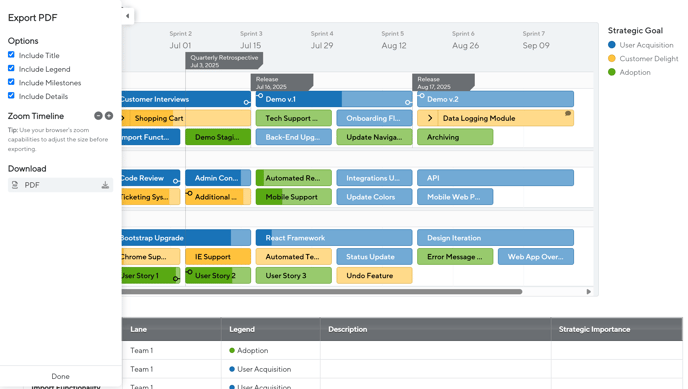Click the timeline scroll right arrow
This screenshot has height=389, width=688.
coord(589,292)
